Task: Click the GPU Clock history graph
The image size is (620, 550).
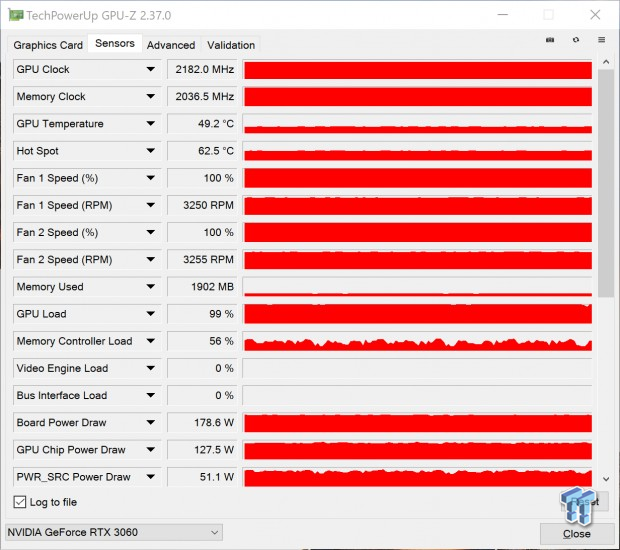Action: click(x=418, y=70)
